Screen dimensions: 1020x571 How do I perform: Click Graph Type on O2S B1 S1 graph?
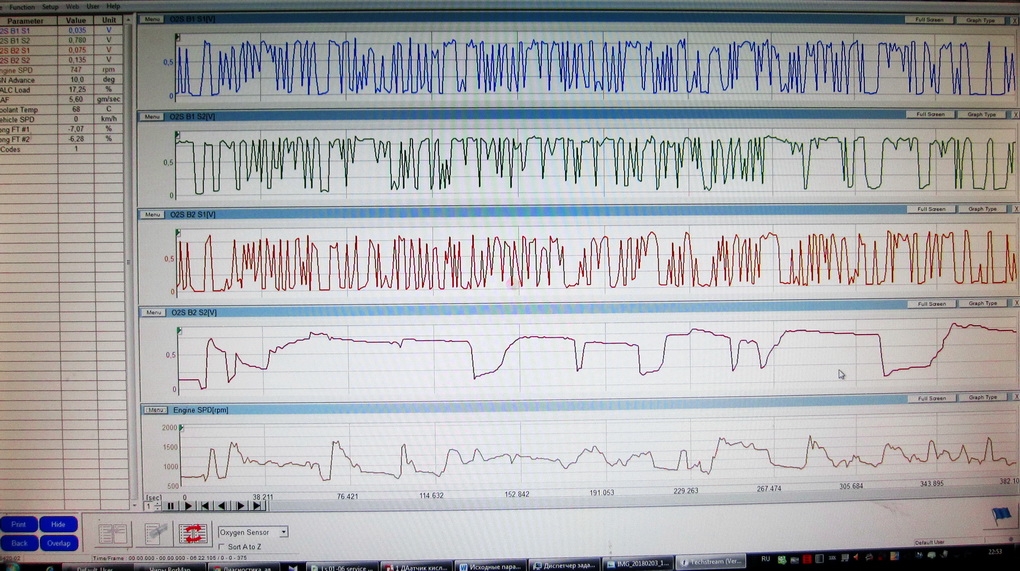coord(980,20)
